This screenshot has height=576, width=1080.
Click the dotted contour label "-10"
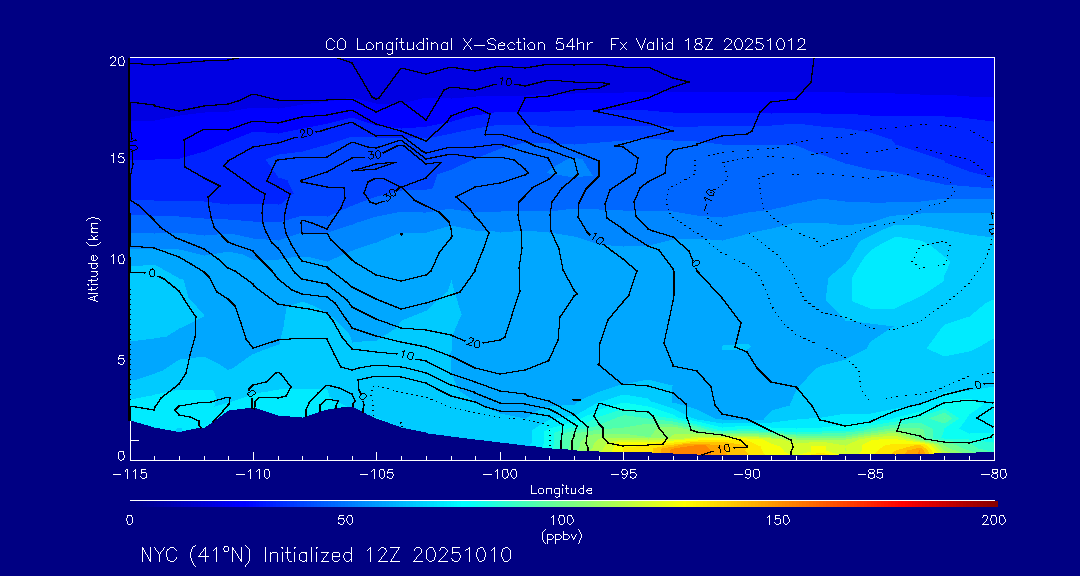coord(708,198)
